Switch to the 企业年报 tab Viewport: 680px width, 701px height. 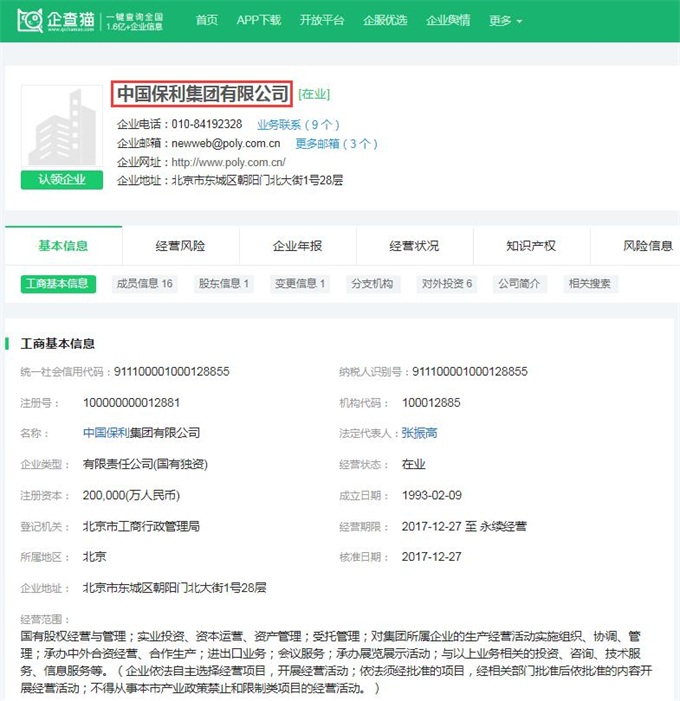[297, 246]
